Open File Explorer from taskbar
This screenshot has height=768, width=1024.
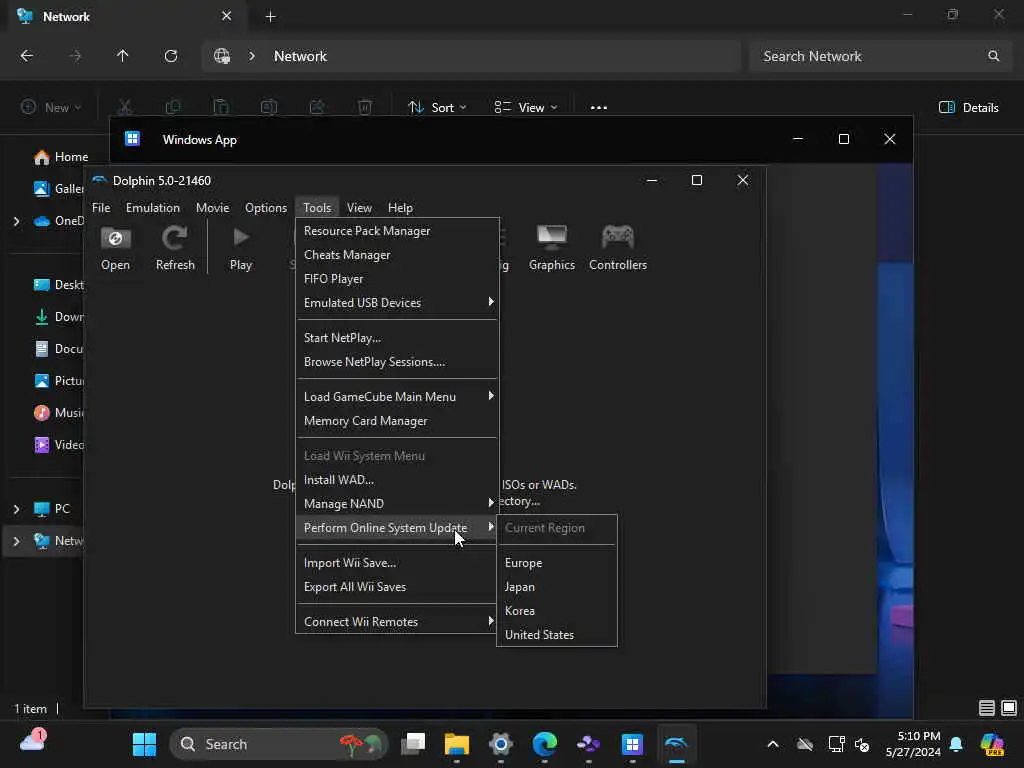(x=456, y=744)
